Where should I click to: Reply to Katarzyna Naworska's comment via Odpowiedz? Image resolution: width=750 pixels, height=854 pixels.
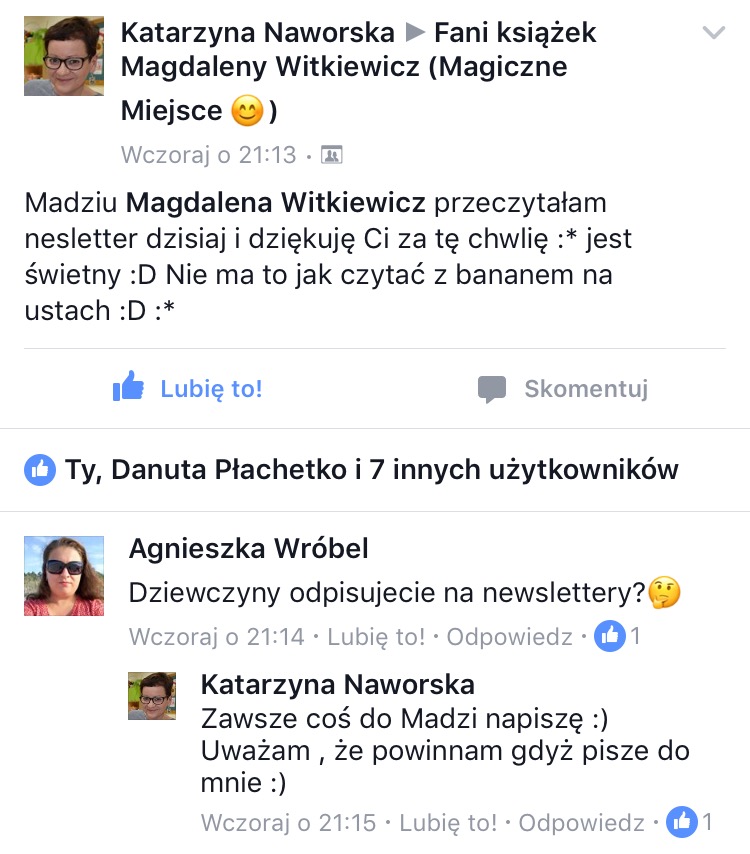point(581,823)
